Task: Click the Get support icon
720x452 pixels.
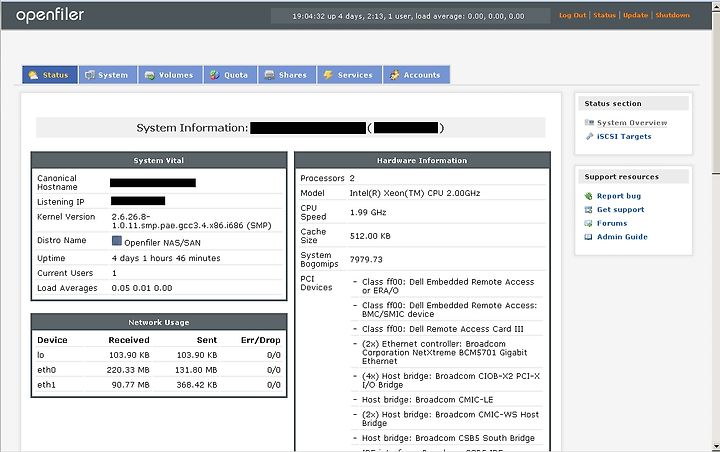Action: coord(589,210)
